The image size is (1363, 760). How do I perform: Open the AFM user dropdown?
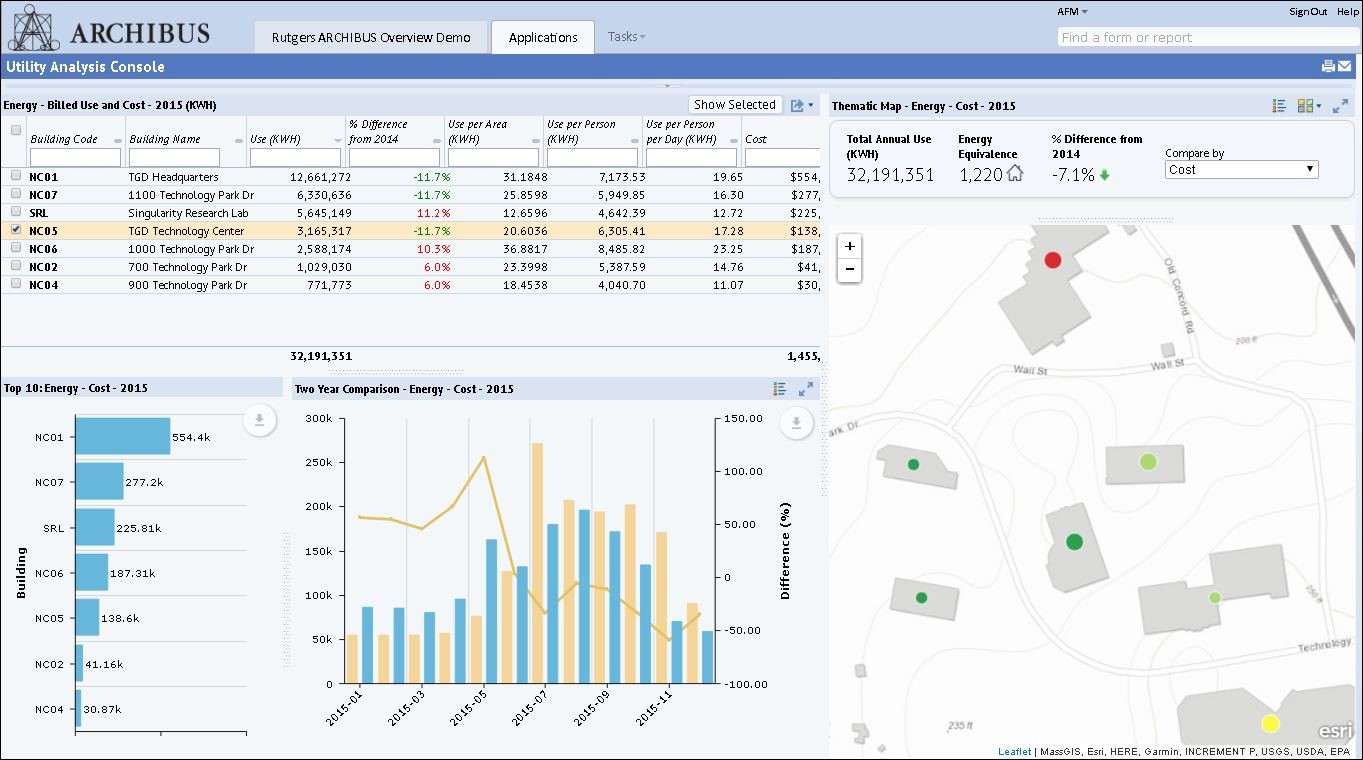coord(1073,12)
